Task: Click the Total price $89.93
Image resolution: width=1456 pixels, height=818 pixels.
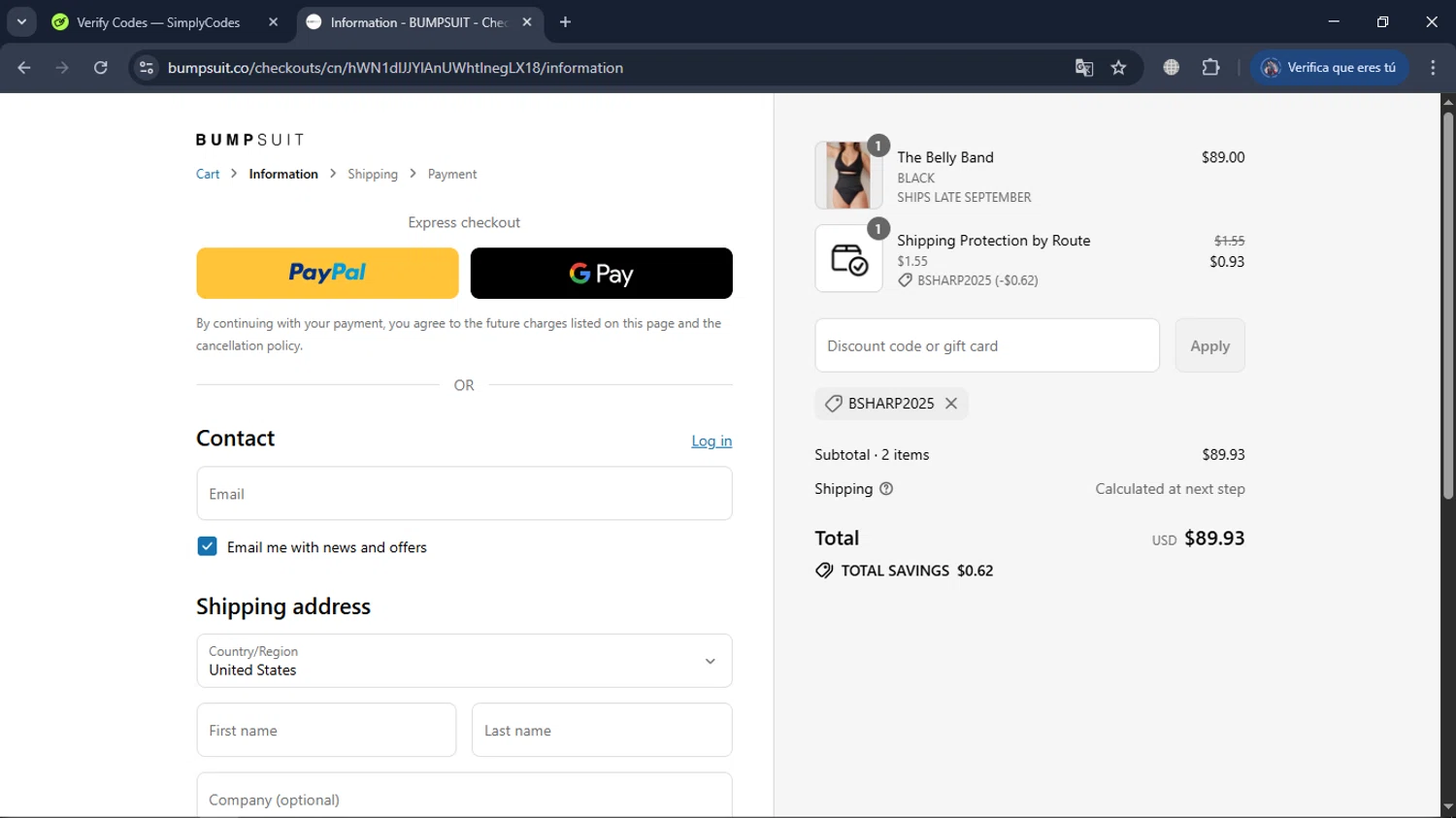Action: tap(1214, 538)
